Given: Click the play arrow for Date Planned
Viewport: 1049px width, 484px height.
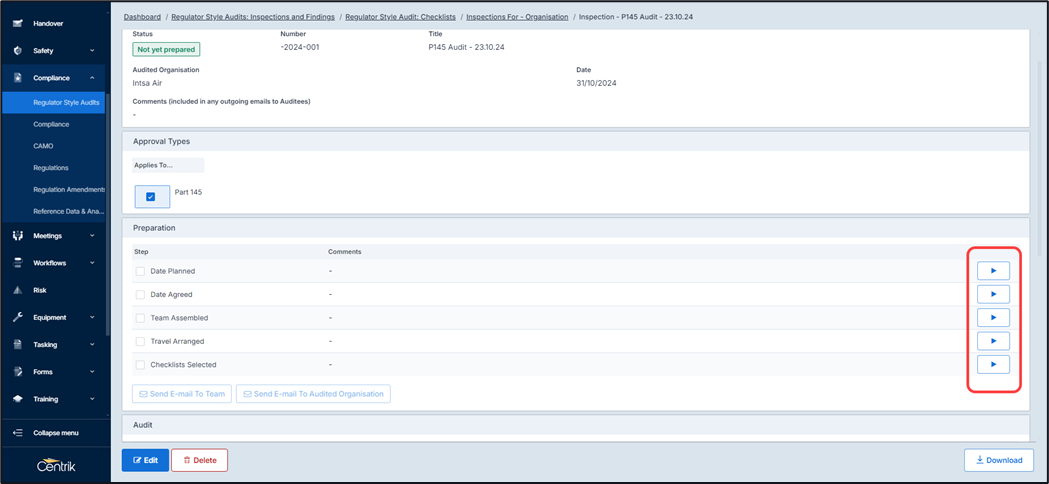Looking at the screenshot, I should click(992, 271).
